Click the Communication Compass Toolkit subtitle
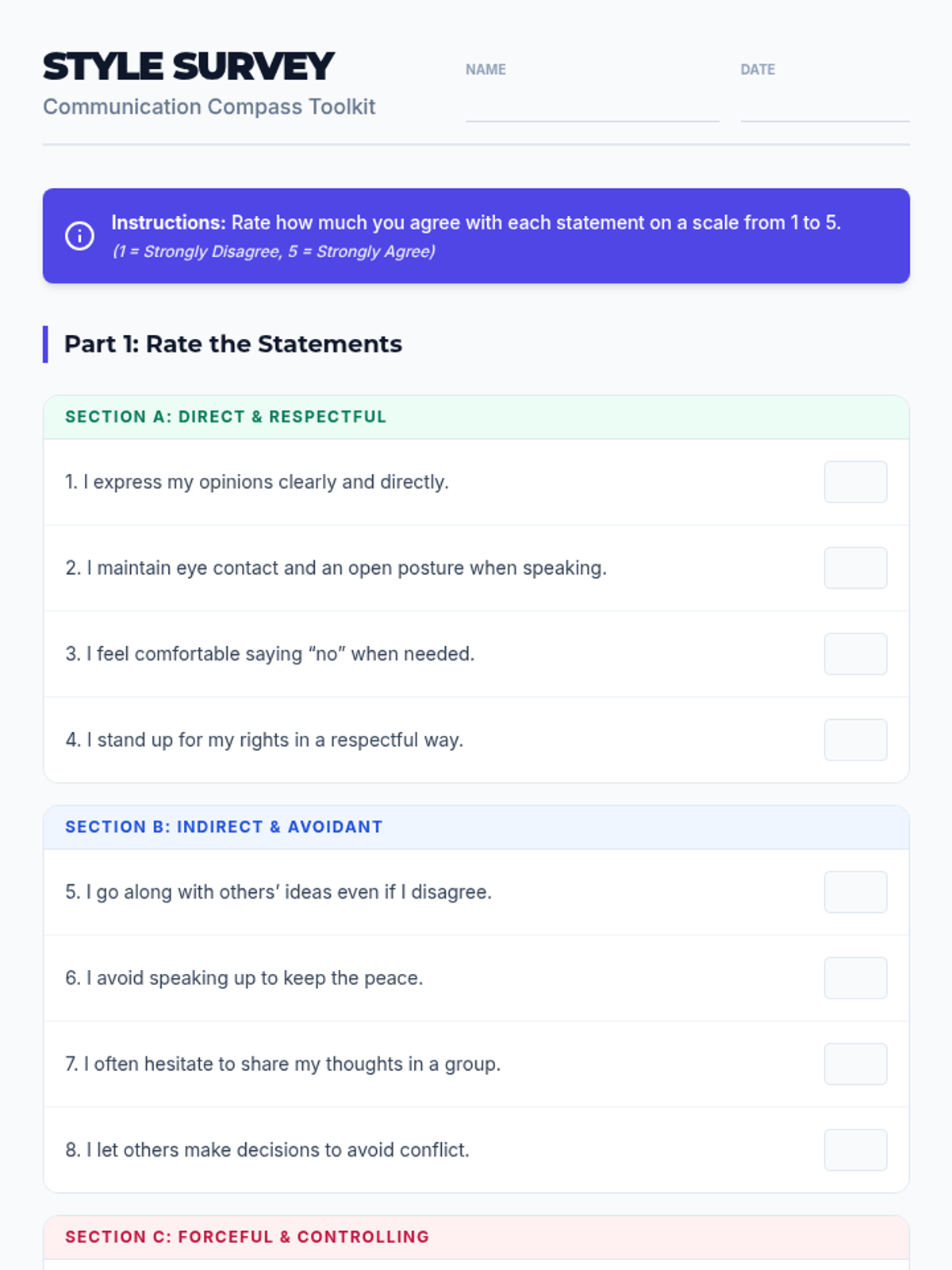 [x=209, y=106]
